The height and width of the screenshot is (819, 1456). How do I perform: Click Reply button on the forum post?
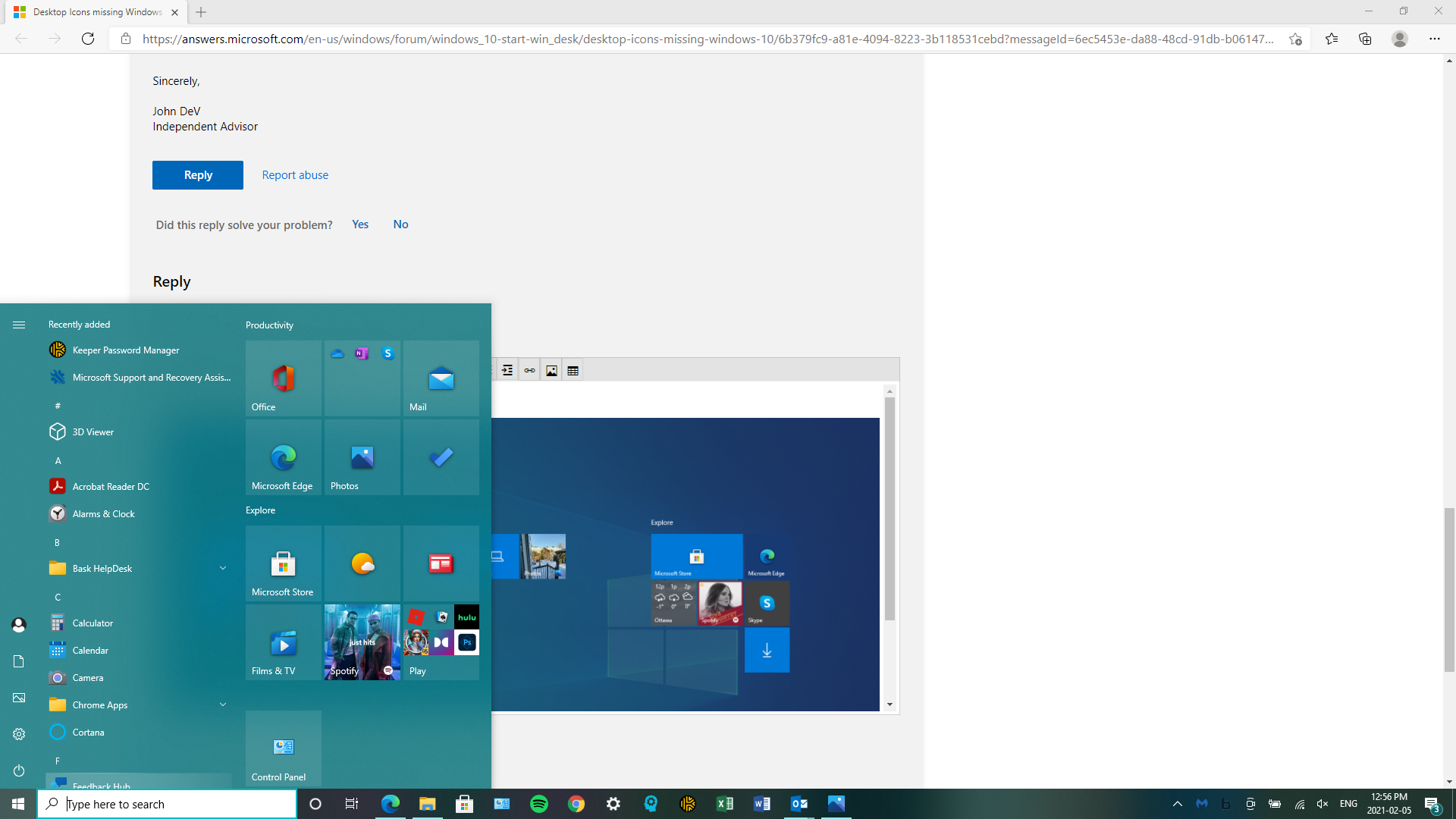[x=197, y=175]
